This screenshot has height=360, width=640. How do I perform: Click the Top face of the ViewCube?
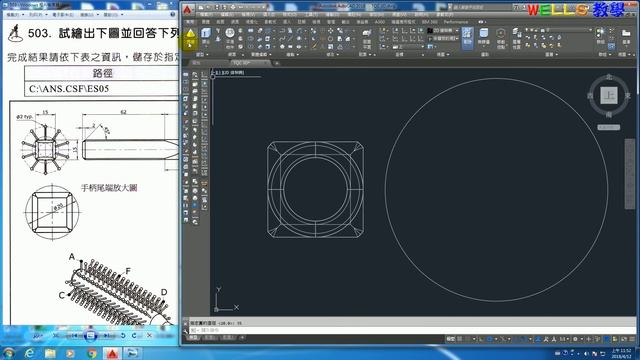click(x=609, y=96)
